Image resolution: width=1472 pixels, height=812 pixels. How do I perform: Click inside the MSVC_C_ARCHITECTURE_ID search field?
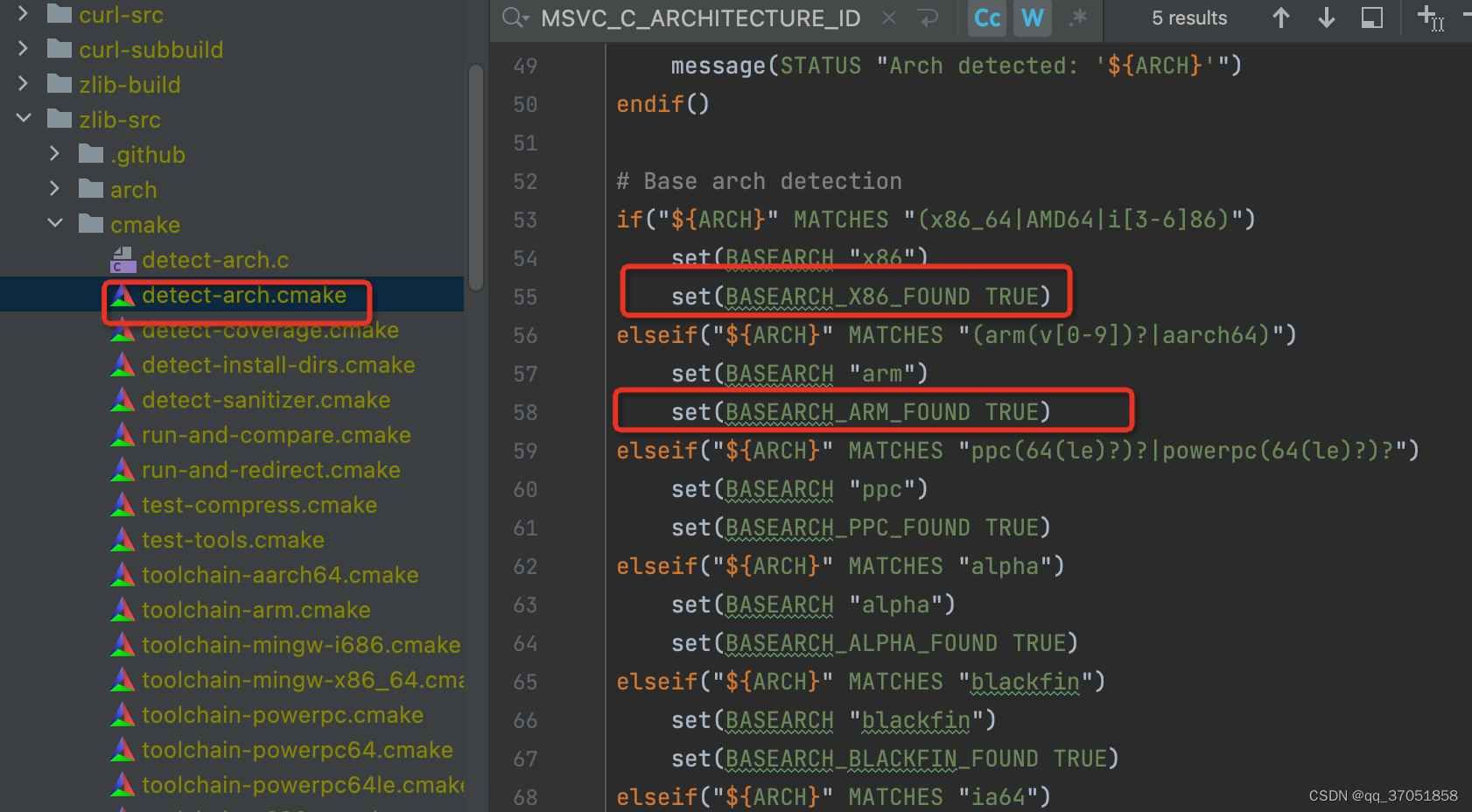[x=700, y=17]
